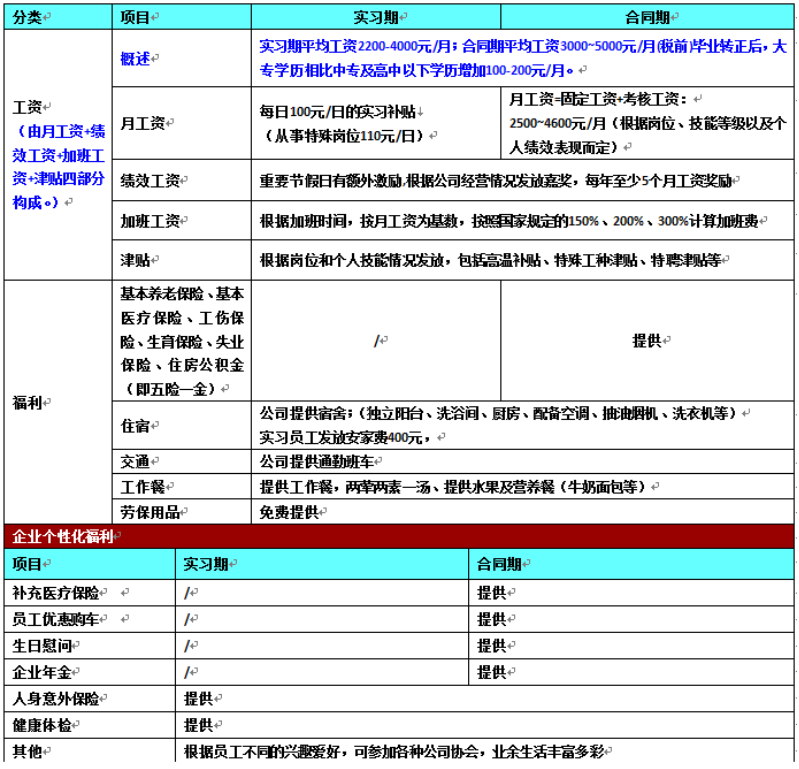799x769 pixels.
Task: Select the 加班工资 row label
Action: click(149, 220)
